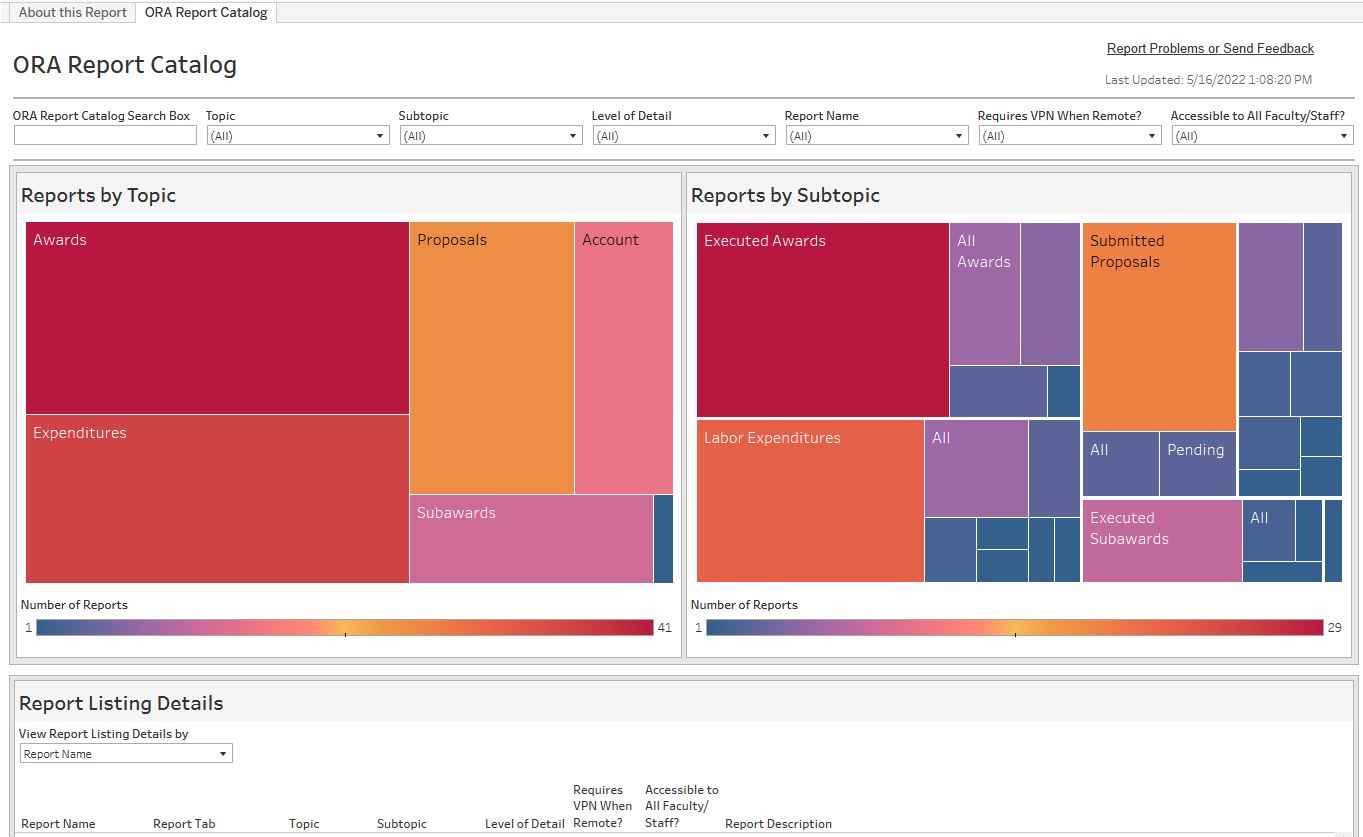The image size is (1363, 837).
Task: Open the Topic filter dropdown
Action: coord(298,136)
